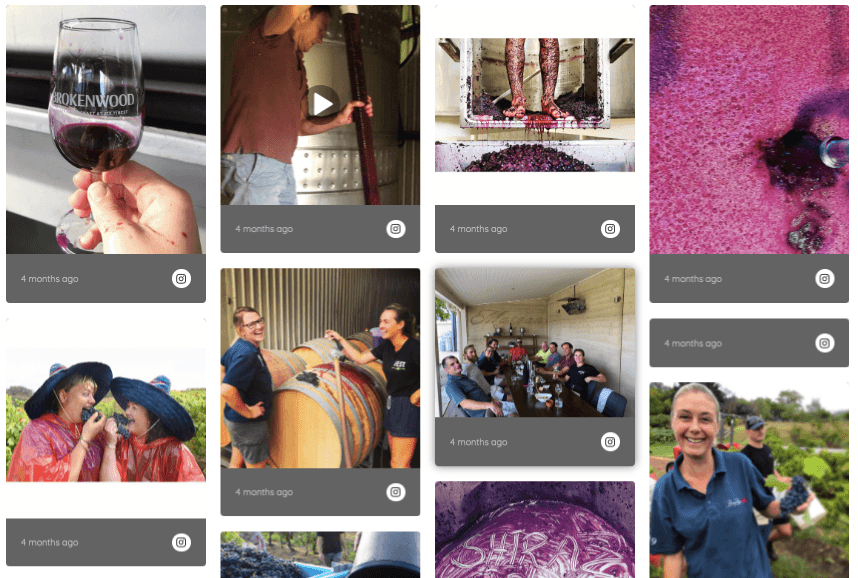
Task: Click '4 months ago' under Brokenwood glass photo
Action: 49,279
